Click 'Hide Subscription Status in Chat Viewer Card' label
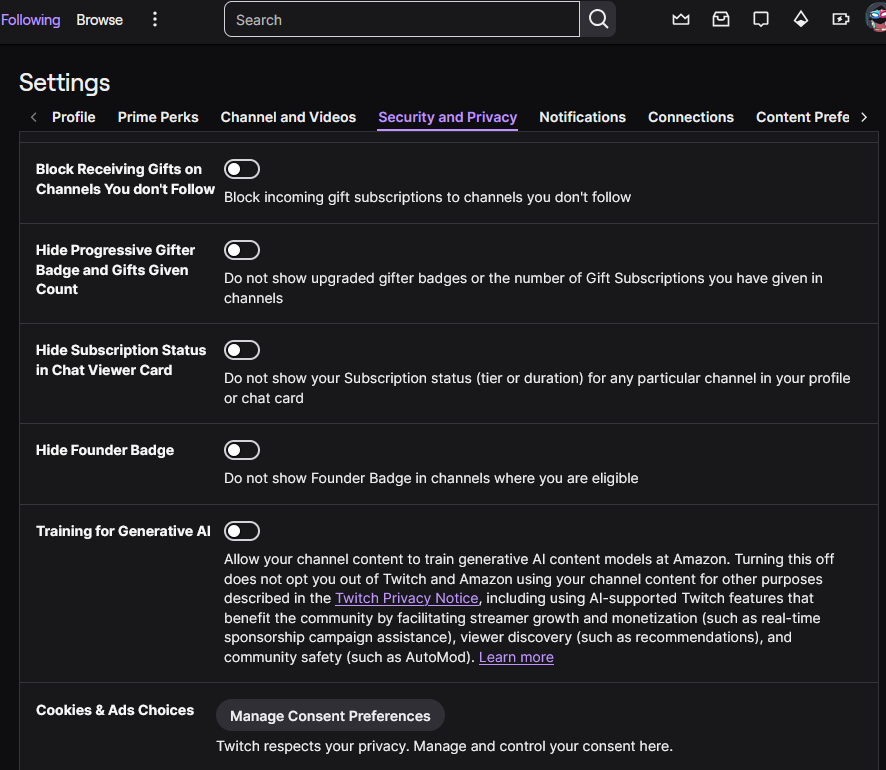886x770 pixels. [121, 360]
